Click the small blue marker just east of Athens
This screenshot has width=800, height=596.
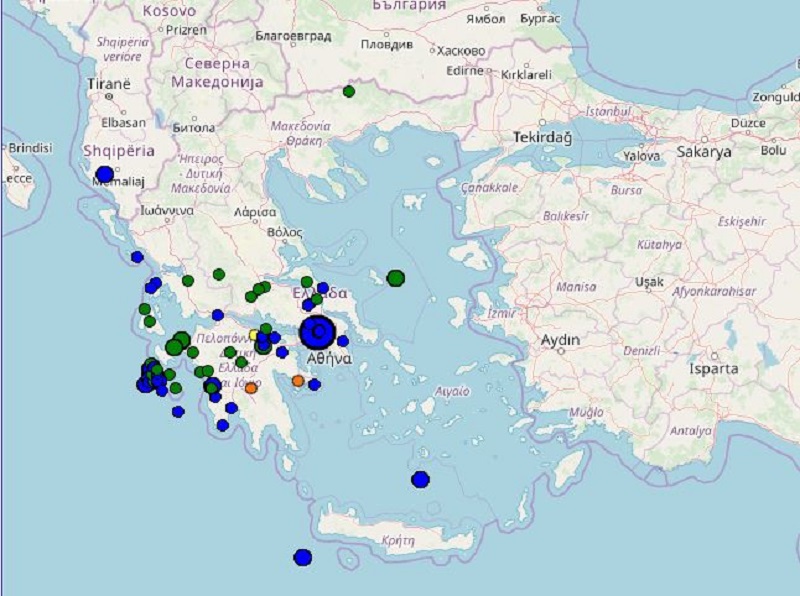point(343,341)
